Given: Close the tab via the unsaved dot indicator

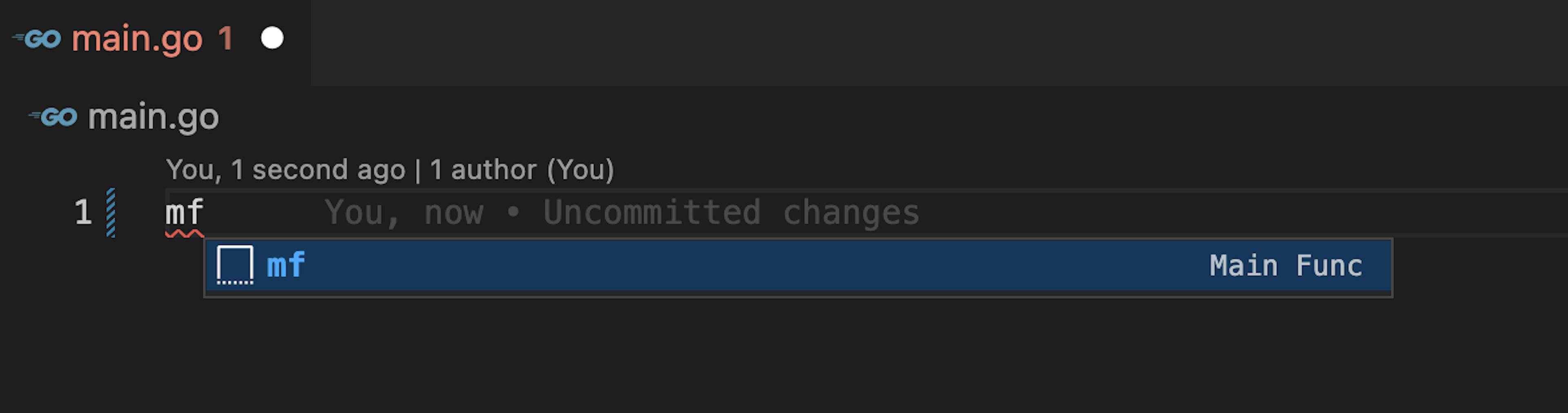Looking at the screenshot, I should pos(272,38).
